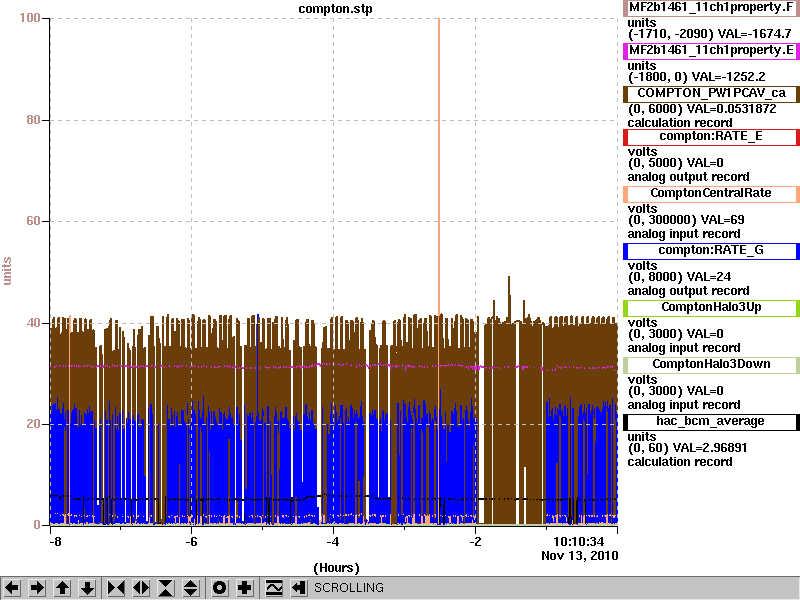Click the SCROLLING status label
Viewport: 800px width, 600px height.
pos(349,588)
